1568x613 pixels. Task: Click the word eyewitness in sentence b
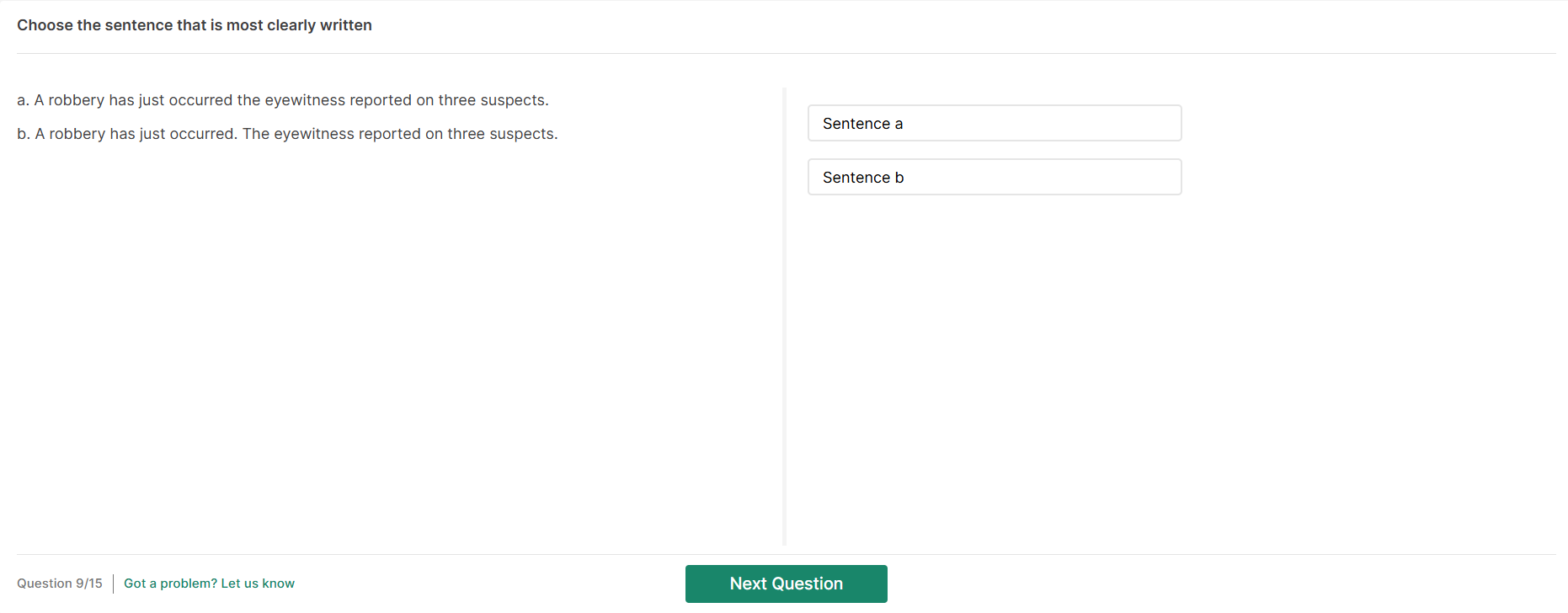[x=314, y=134]
